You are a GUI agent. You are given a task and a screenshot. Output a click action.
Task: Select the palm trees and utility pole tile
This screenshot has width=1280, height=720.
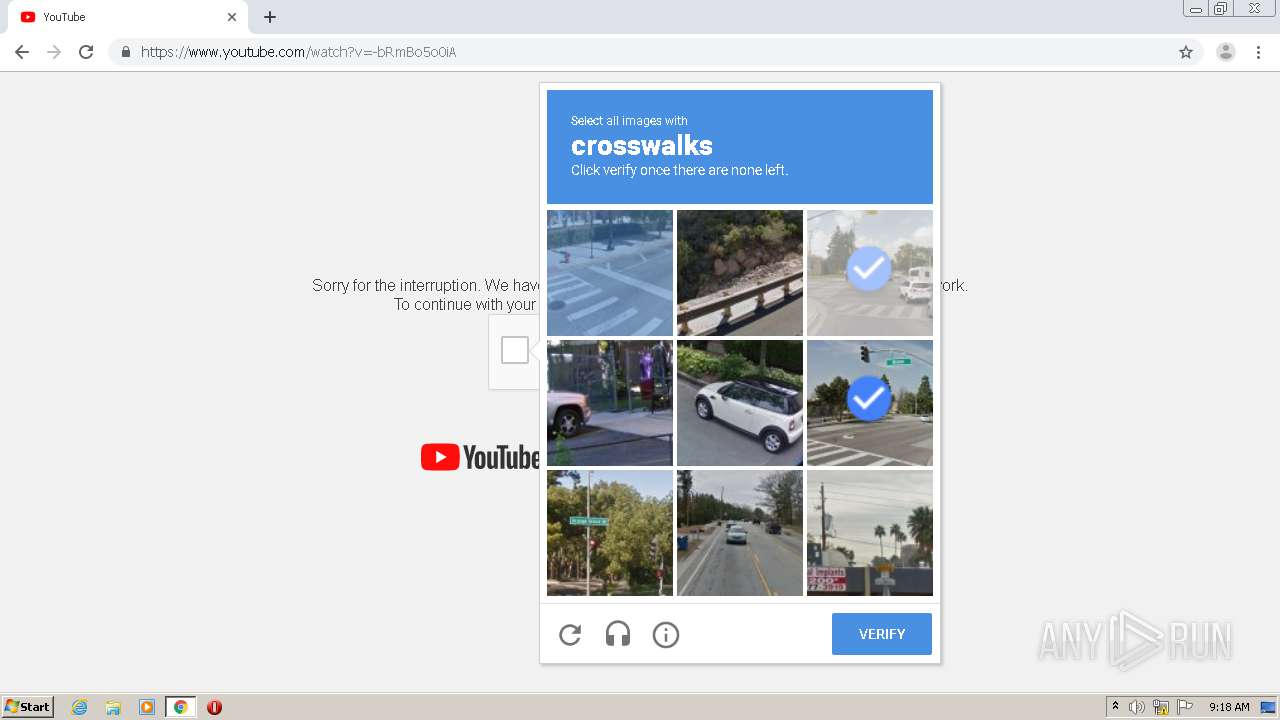pyautogui.click(x=870, y=533)
